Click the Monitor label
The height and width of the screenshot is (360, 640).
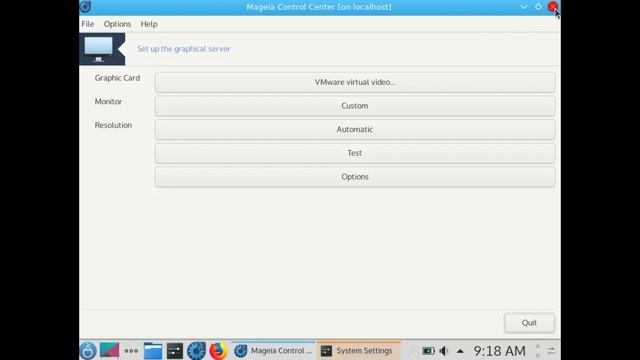(108, 102)
